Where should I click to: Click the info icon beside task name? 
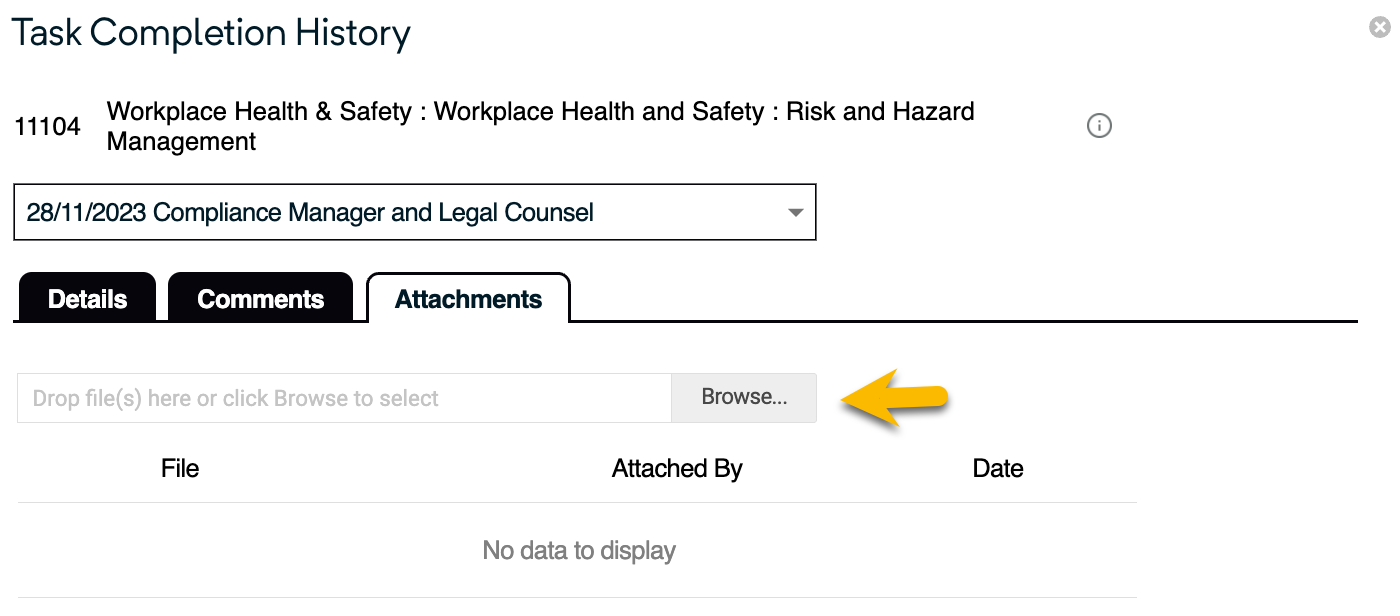point(1099,126)
